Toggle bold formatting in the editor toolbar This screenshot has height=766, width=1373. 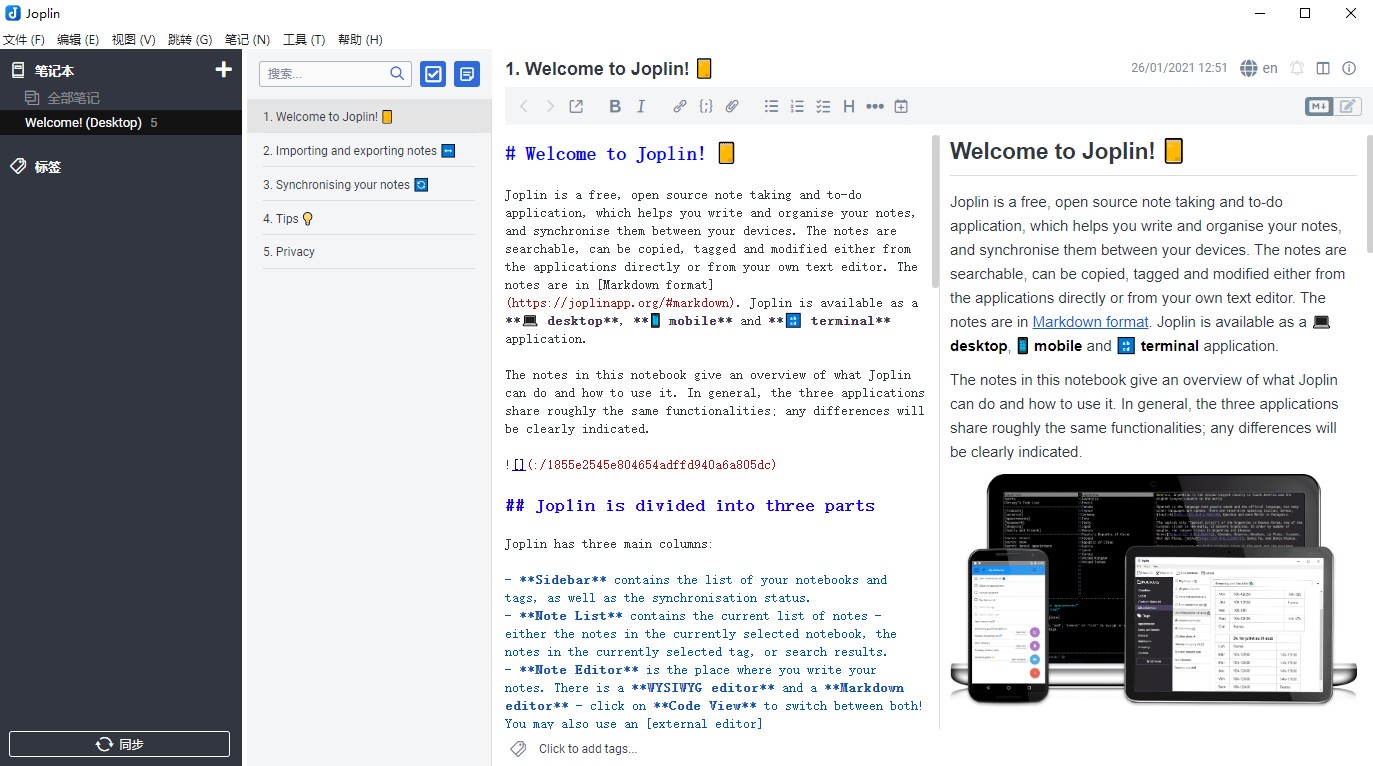coord(615,107)
